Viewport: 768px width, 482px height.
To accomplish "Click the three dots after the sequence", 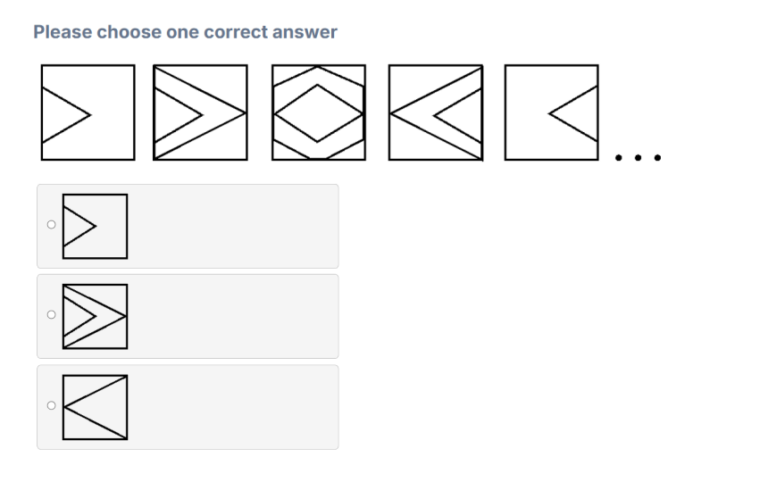I will [638, 157].
